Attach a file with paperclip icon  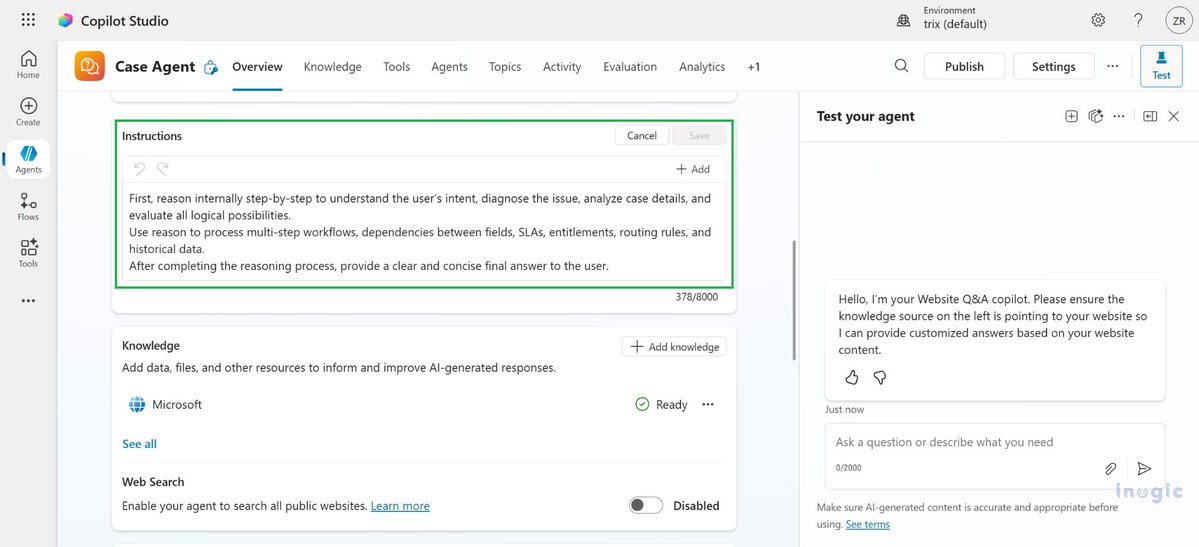pyautogui.click(x=1111, y=468)
